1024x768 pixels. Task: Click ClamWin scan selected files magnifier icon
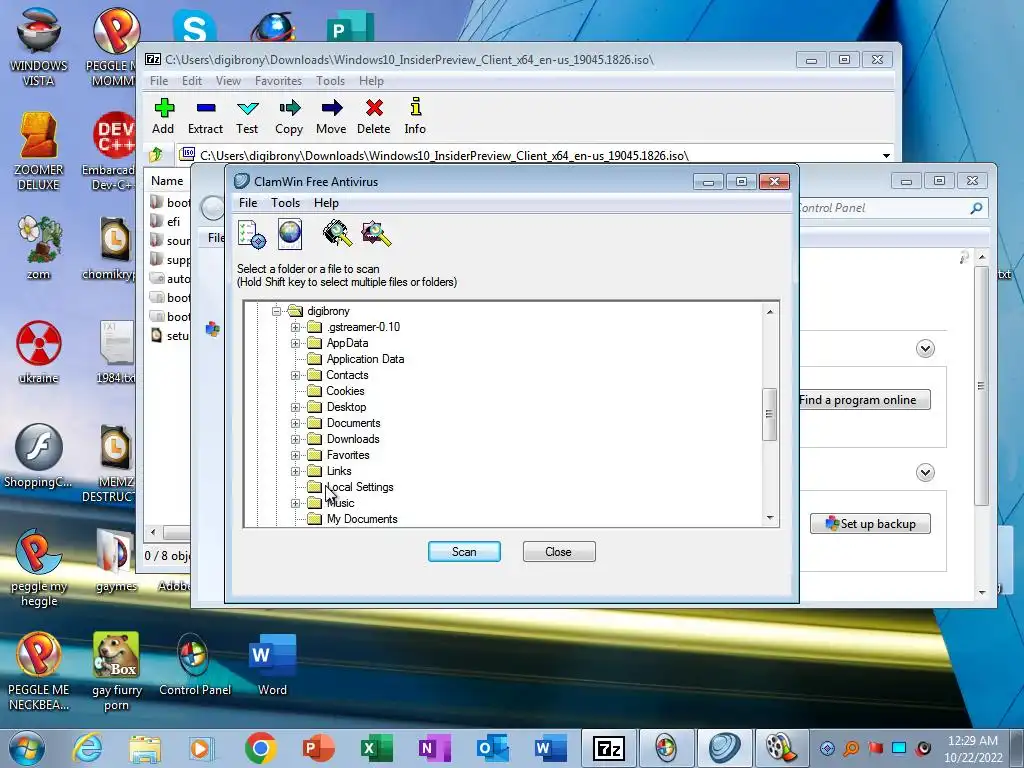point(376,233)
